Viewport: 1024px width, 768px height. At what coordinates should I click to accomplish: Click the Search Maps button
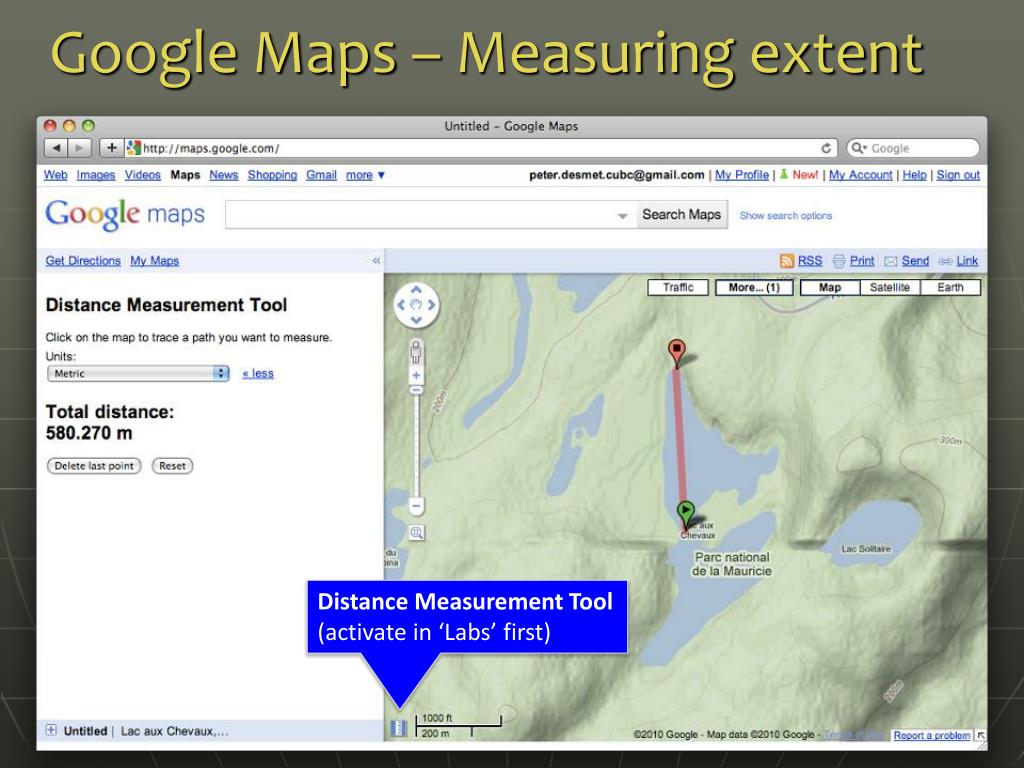681,215
